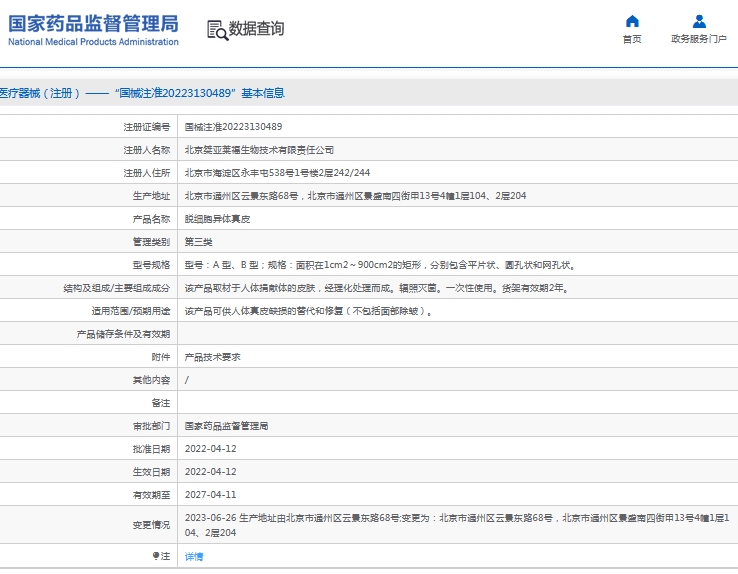The image size is (738, 574).
Task: Click the 其他内容 slash value
Action: click(187, 380)
